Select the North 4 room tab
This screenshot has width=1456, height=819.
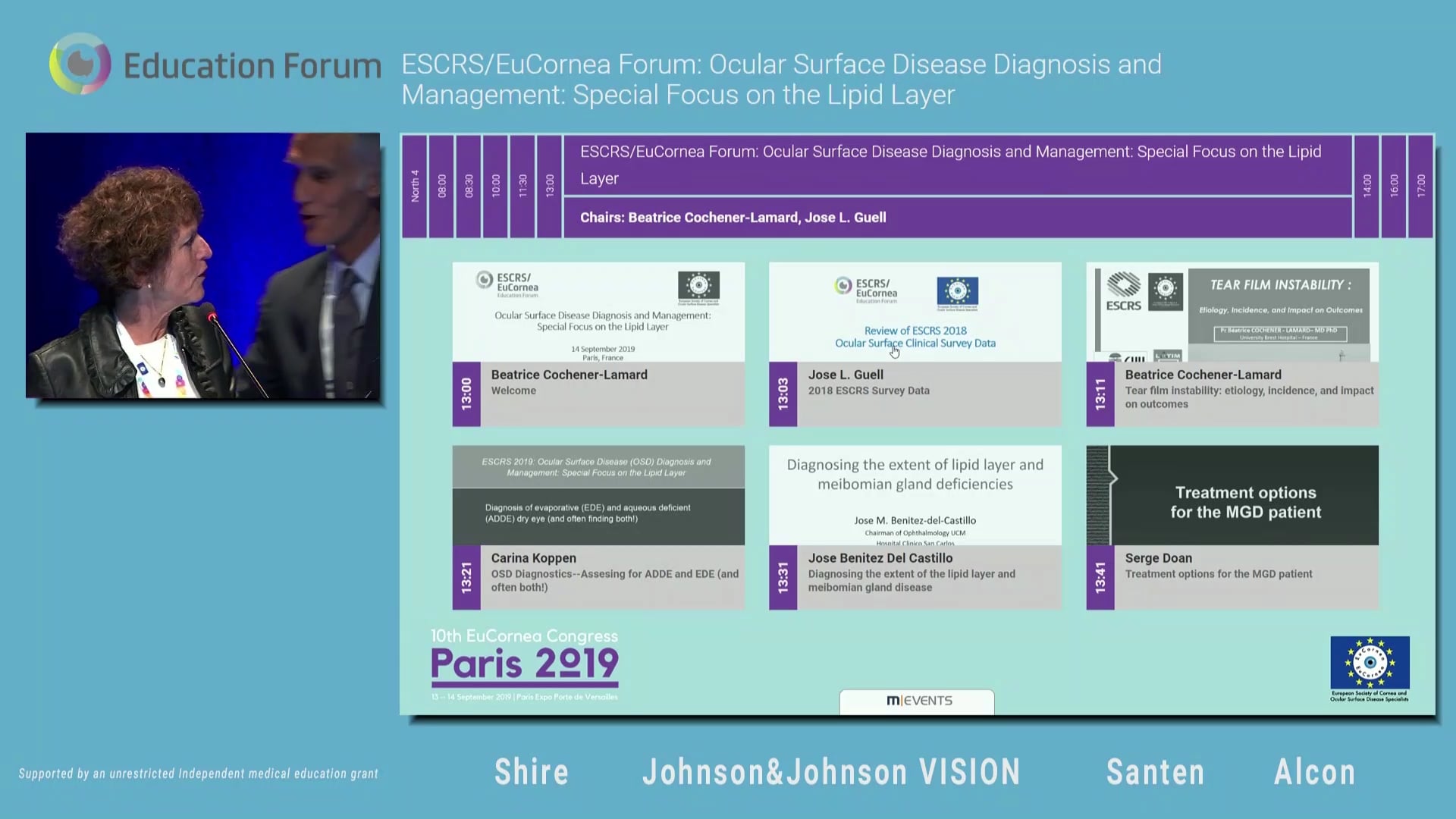coord(414,186)
